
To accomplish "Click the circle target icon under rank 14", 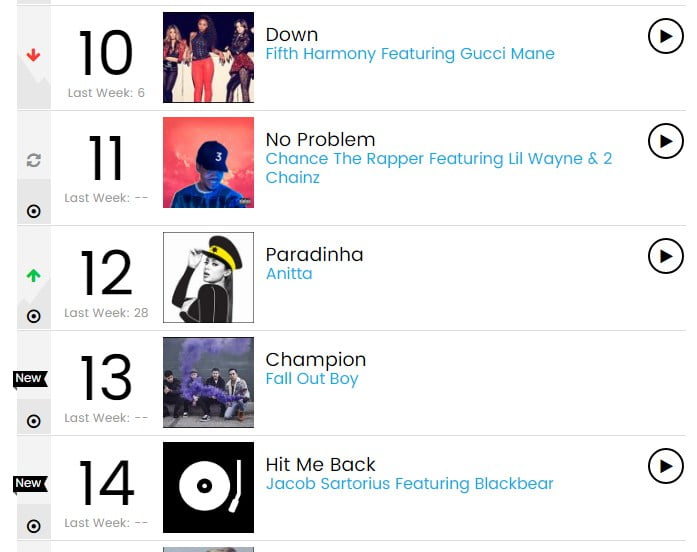I will [33, 526].
